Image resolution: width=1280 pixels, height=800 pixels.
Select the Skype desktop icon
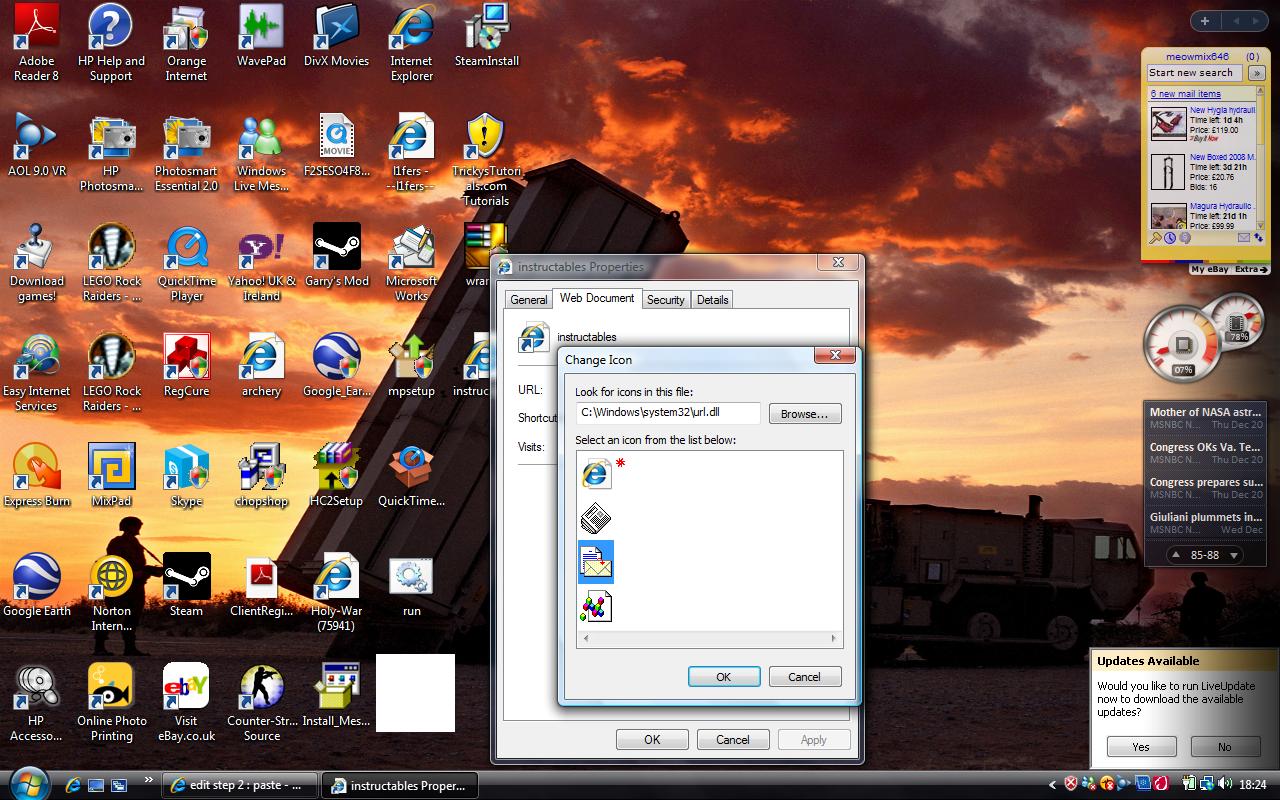point(186,476)
